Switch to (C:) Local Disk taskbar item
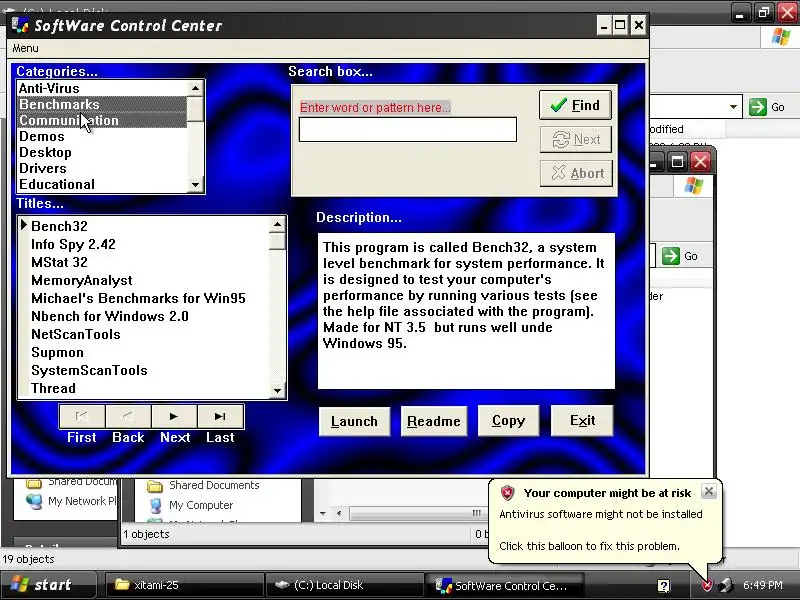Image resolution: width=800 pixels, height=600 pixels. [345, 585]
